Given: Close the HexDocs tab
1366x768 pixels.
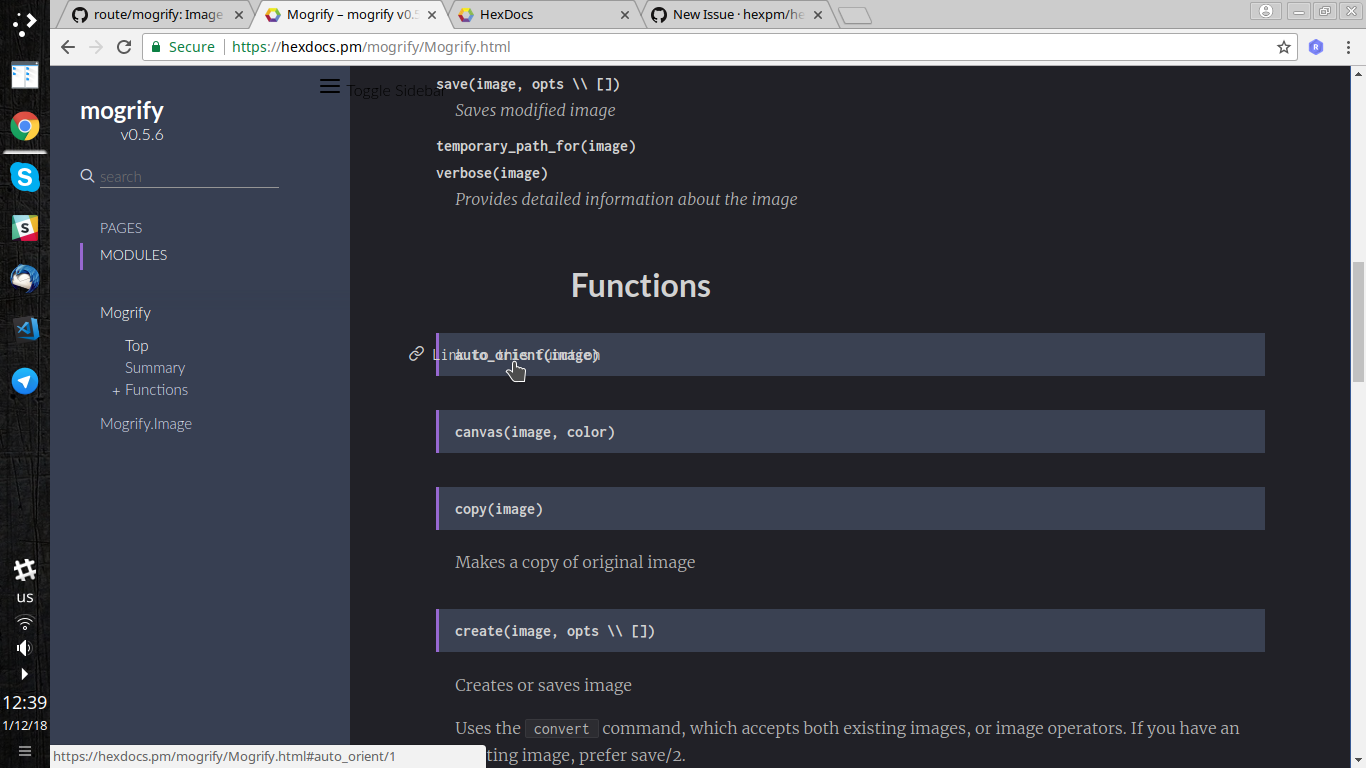Looking at the screenshot, I should coord(625,15).
